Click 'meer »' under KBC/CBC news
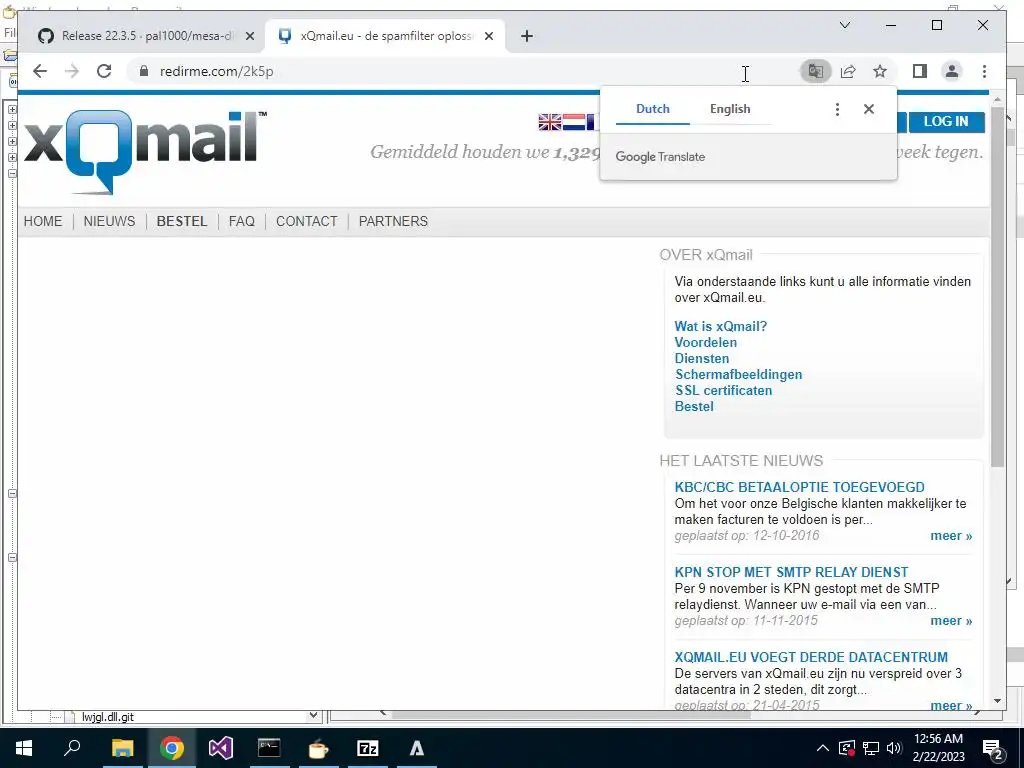This screenshot has width=1024, height=768. click(x=951, y=536)
